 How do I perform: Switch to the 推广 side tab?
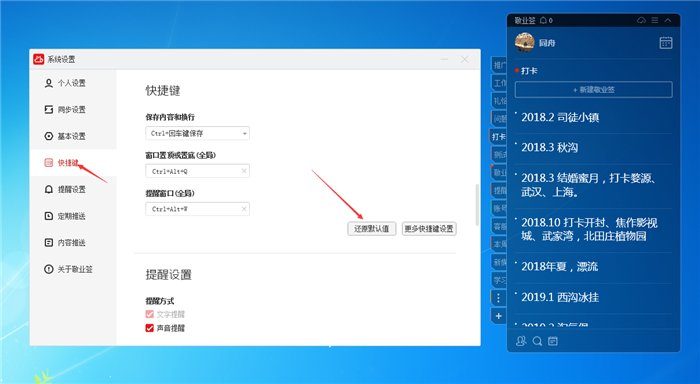(x=499, y=65)
